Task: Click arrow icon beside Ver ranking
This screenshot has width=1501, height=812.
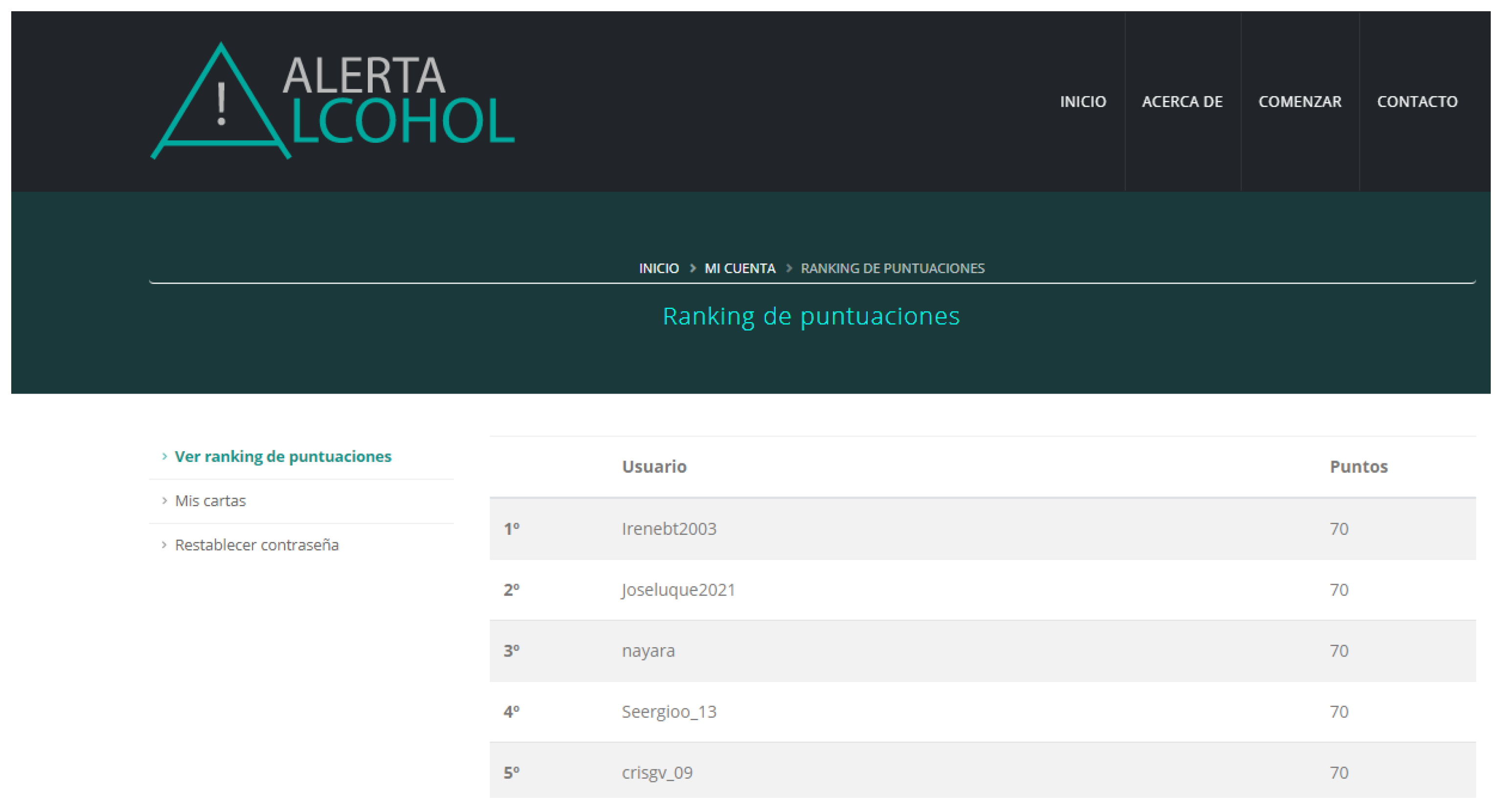Action: 164,456
